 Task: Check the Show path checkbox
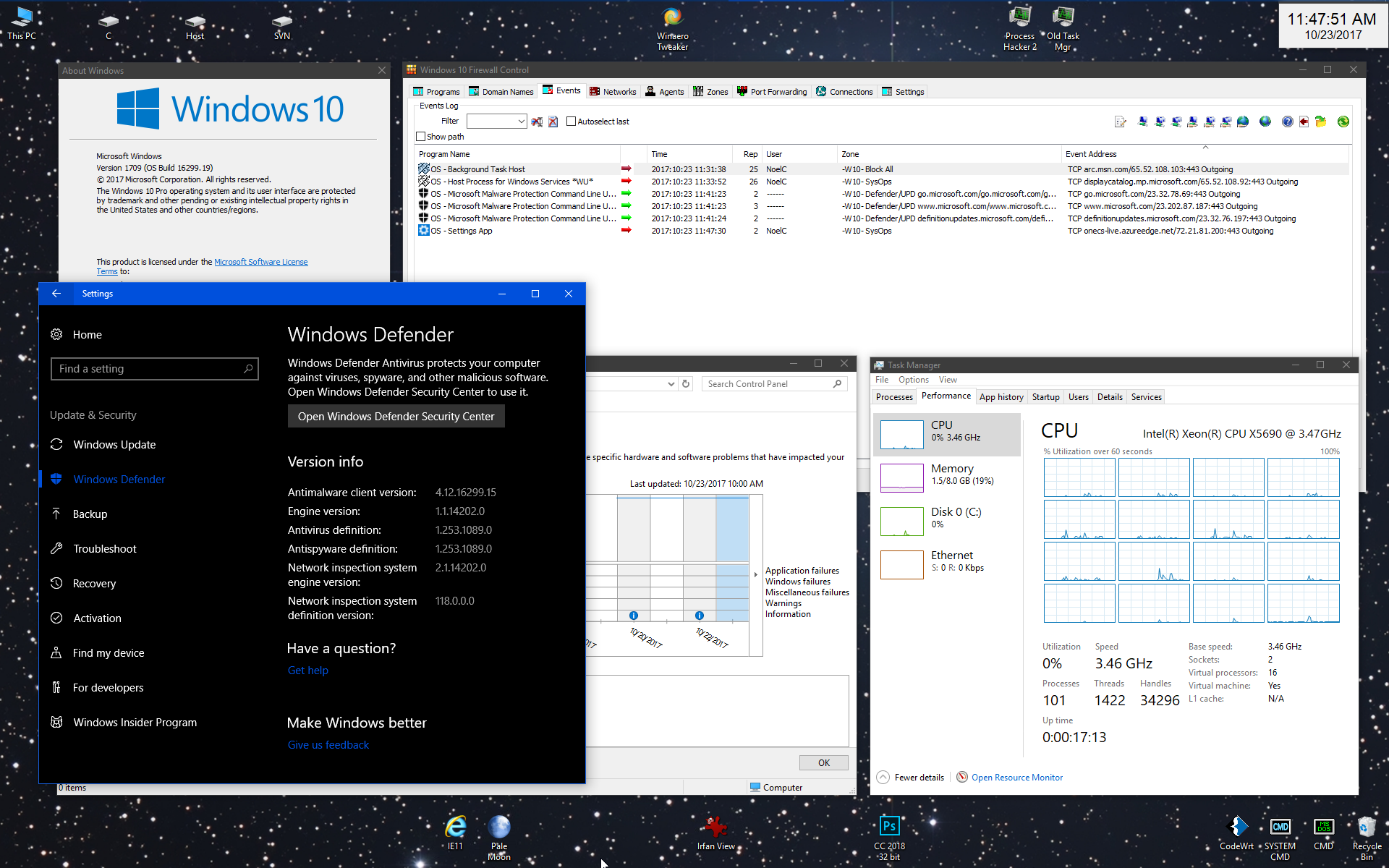(420, 137)
